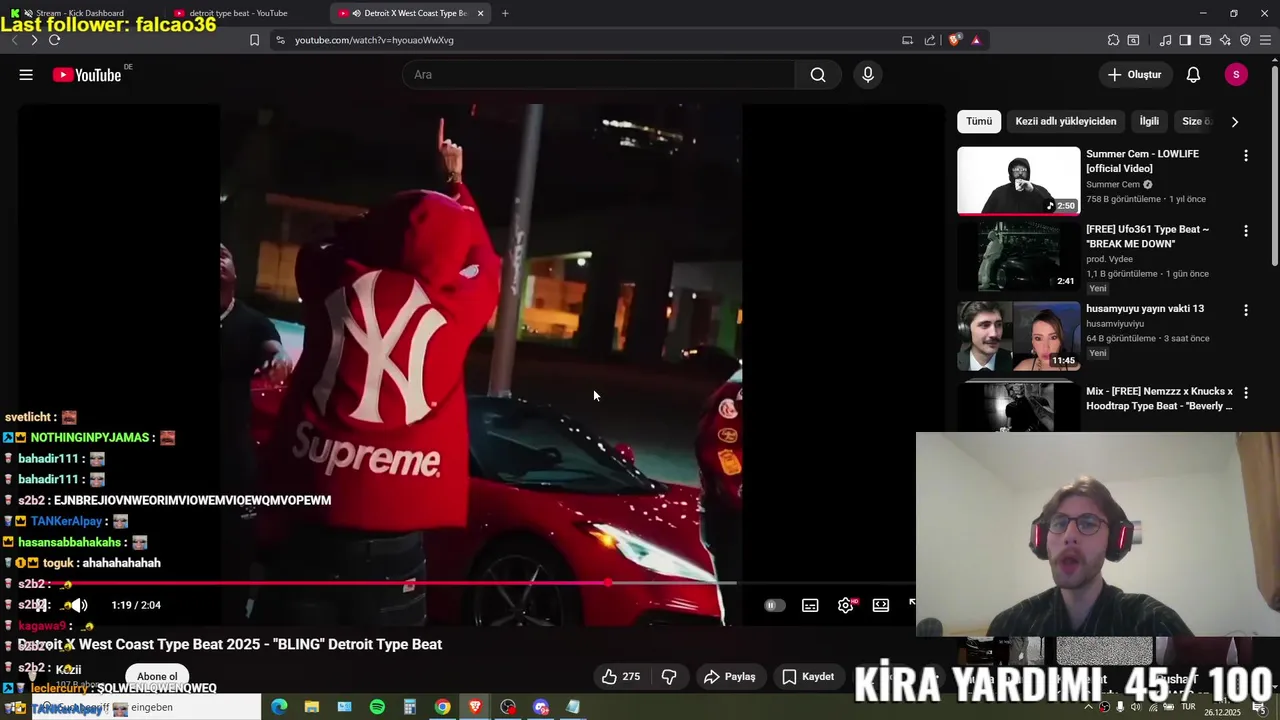This screenshot has width=1280, height=720.
Task: Click the prod. Vydee channel name
Action: (1110, 259)
